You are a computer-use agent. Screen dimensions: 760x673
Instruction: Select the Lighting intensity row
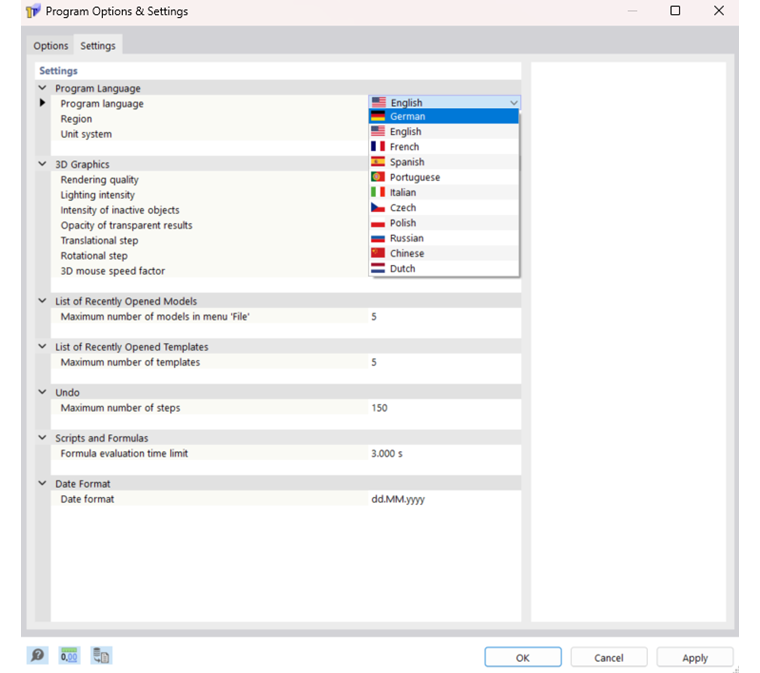pyautogui.click(x=209, y=195)
